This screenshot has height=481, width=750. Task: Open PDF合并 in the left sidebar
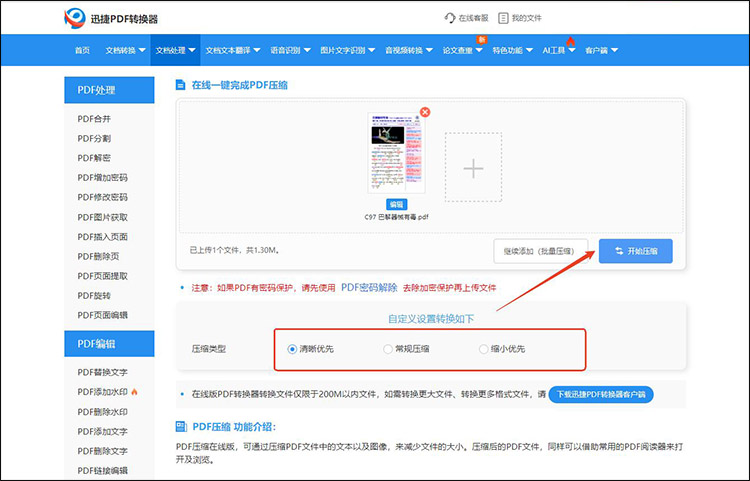[x=94, y=119]
